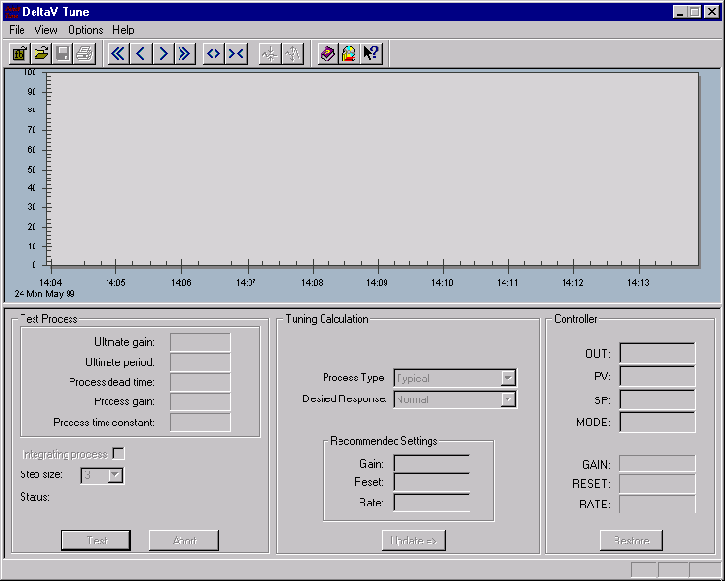Click the greyed print icon
The width and height of the screenshot is (725, 581).
coord(85,54)
